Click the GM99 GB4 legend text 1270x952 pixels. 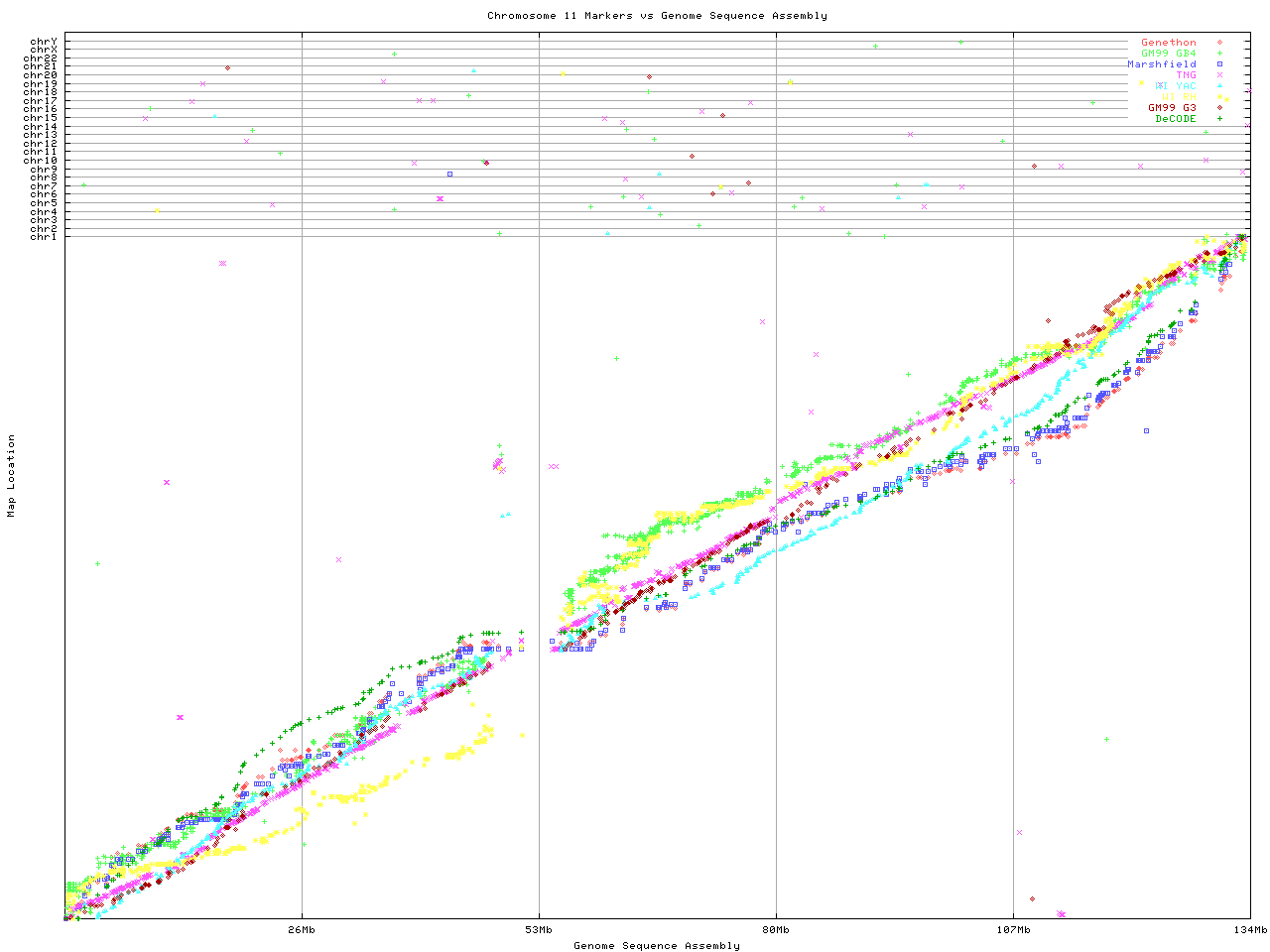(x=1168, y=54)
